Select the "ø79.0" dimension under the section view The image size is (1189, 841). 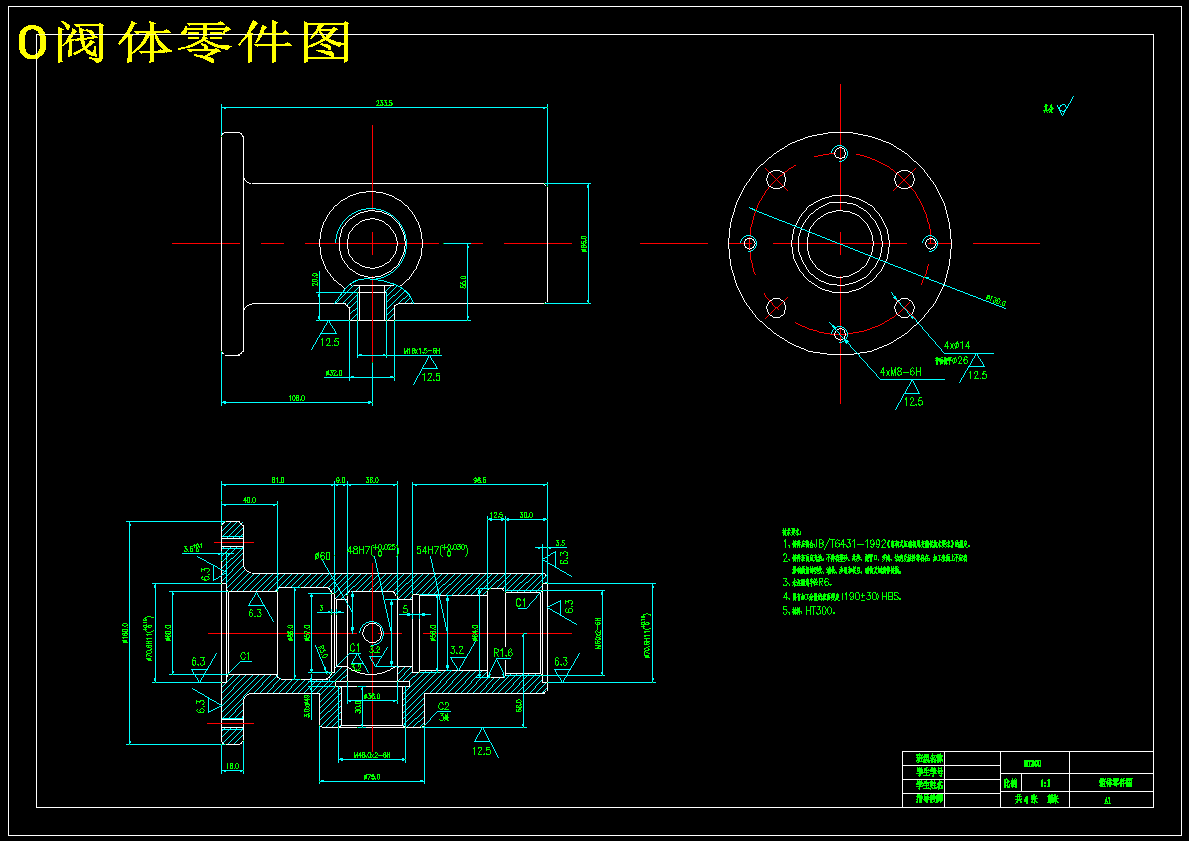click(x=372, y=777)
